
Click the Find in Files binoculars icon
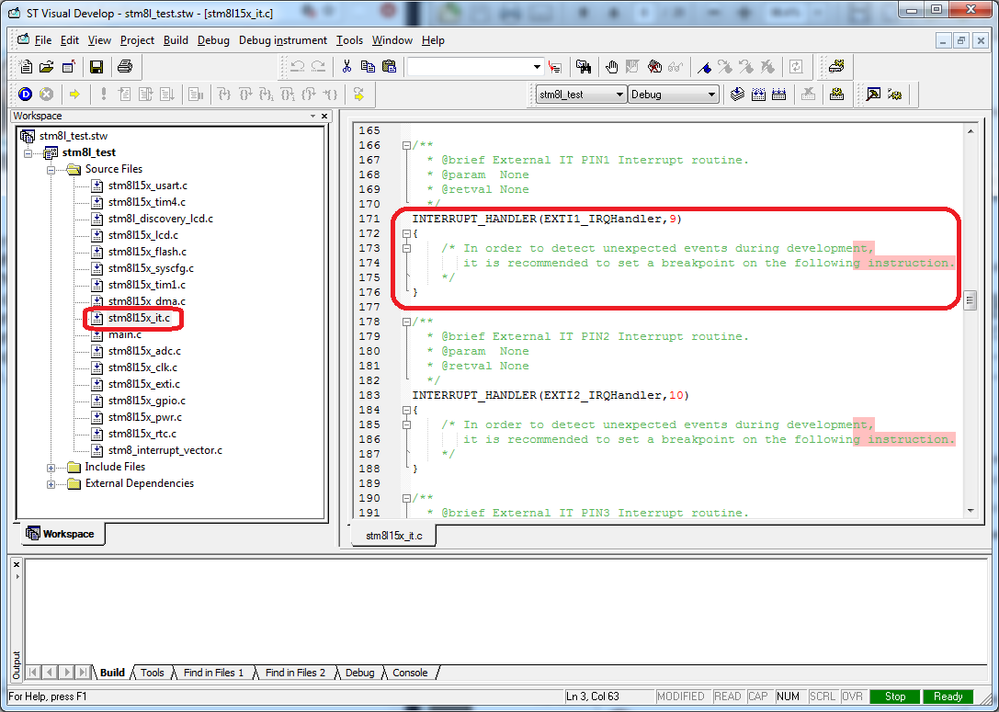583,67
